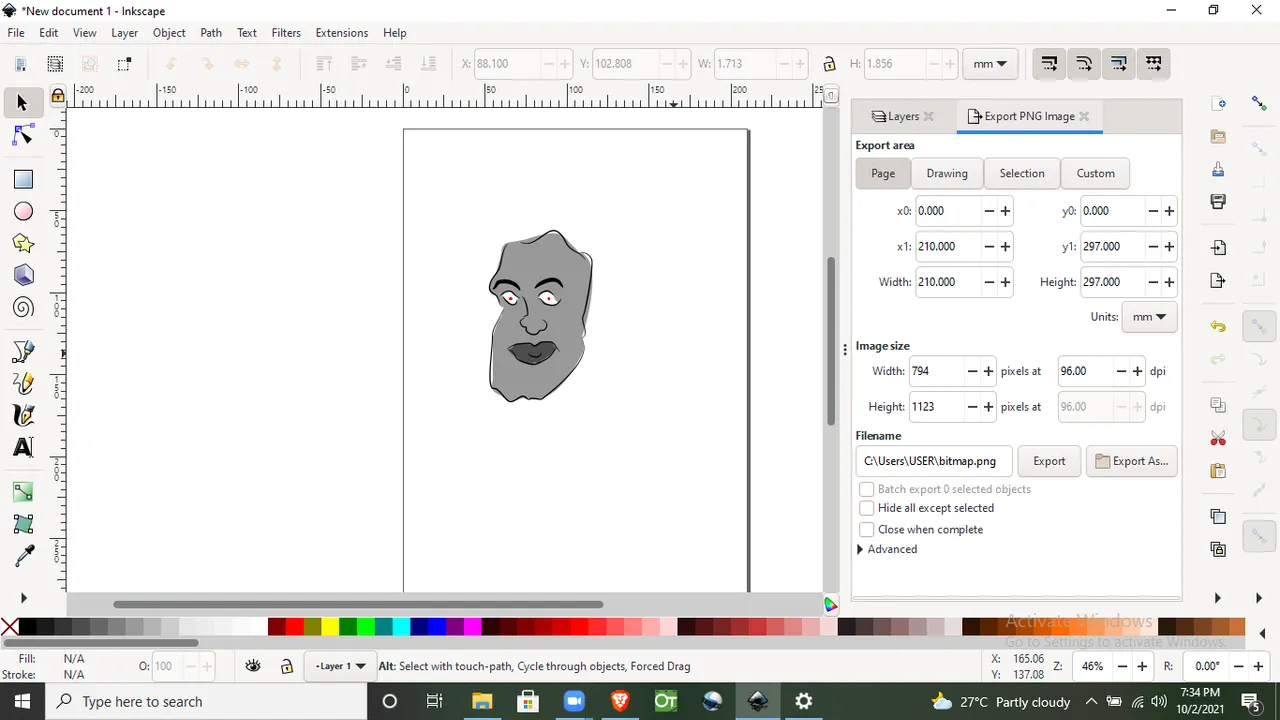
Task: Toggle scale rounded corners affect button
Action: [1084, 64]
